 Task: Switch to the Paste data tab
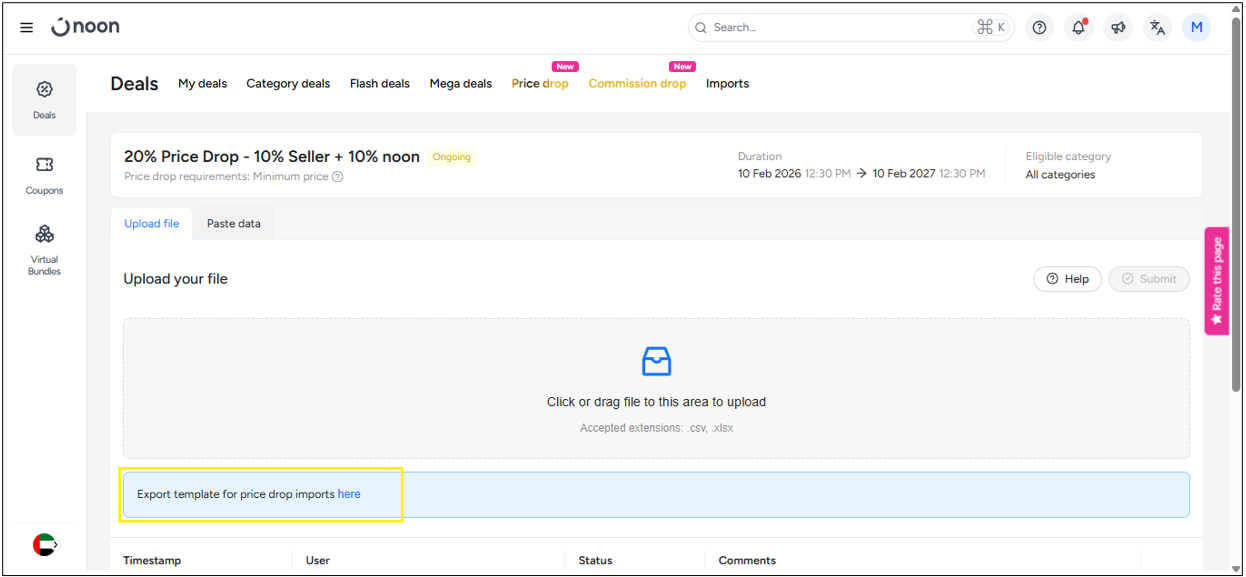click(233, 224)
